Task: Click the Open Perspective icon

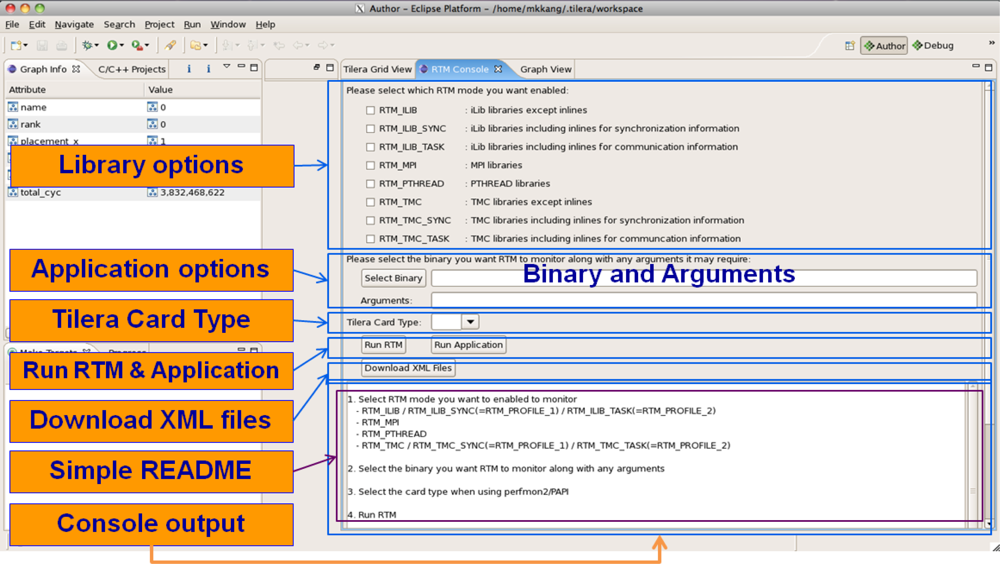Action: (849, 45)
